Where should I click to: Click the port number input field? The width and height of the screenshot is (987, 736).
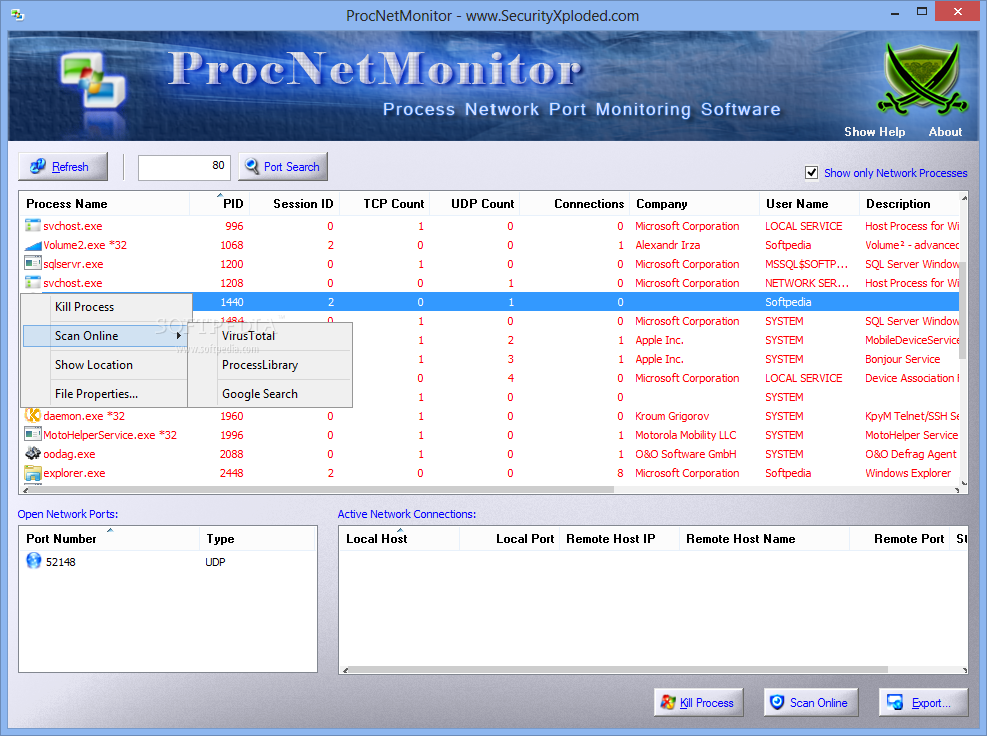(x=184, y=167)
